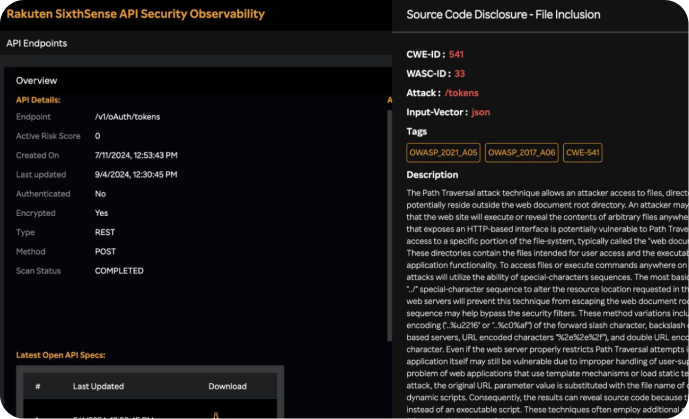Click the Type value REST
689x419 pixels.
105,232
